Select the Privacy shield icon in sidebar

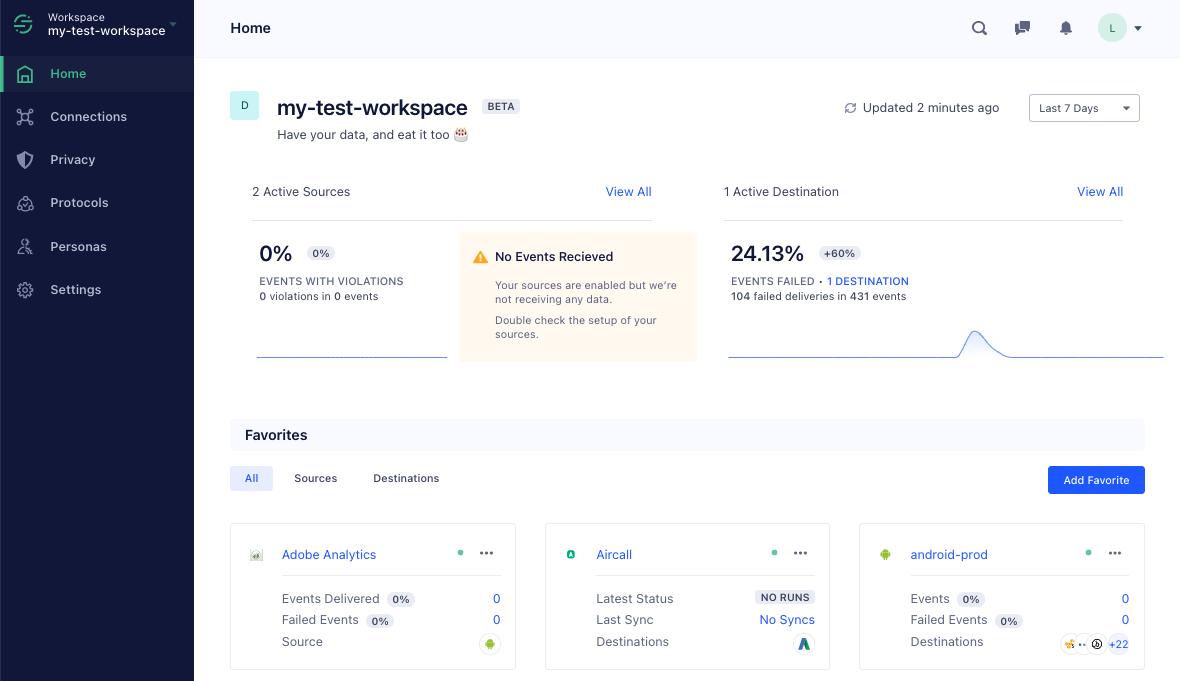pos(24,159)
